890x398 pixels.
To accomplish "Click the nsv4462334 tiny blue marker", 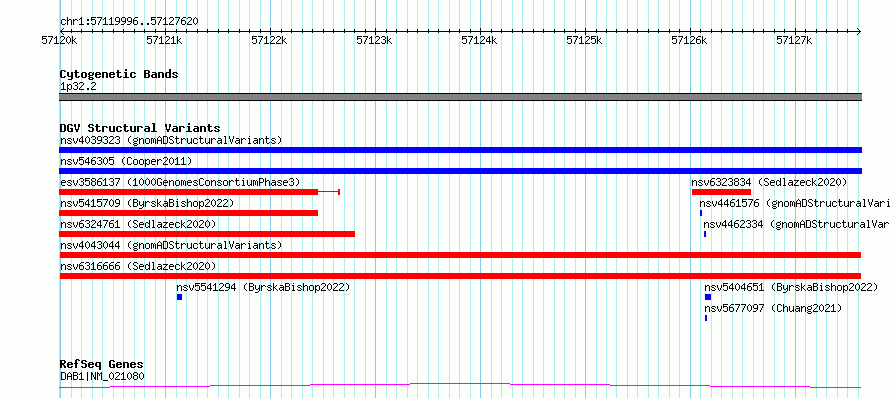I will (x=705, y=234).
